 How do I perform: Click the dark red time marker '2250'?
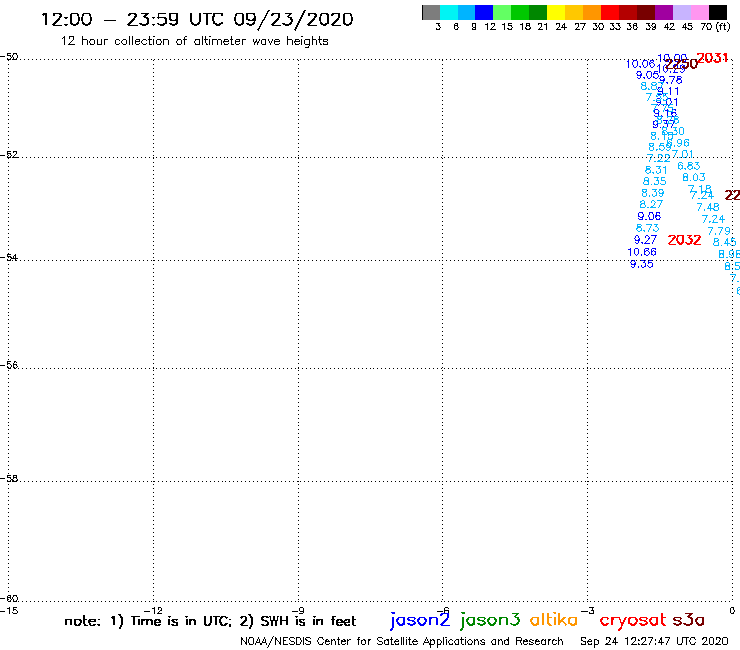click(x=681, y=64)
